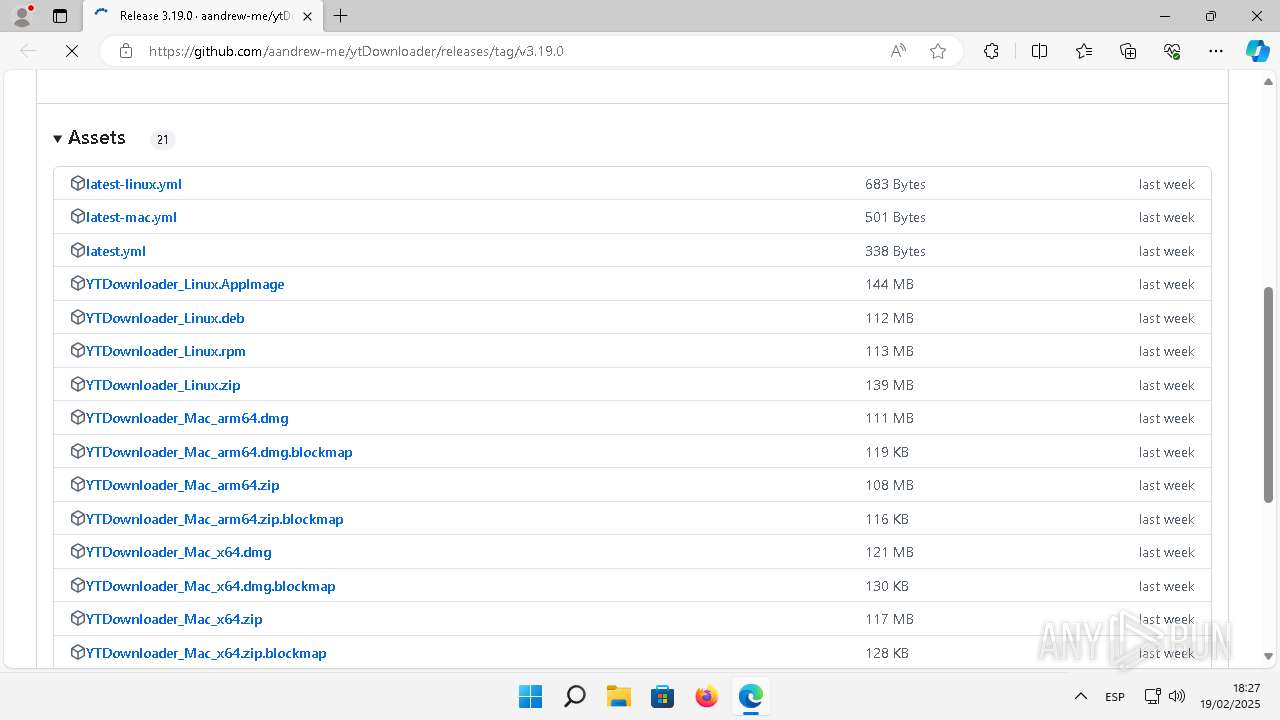Click the Assets count badge 21
The height and width of the screenshot is (720, 1280).
tap(162, 139)
